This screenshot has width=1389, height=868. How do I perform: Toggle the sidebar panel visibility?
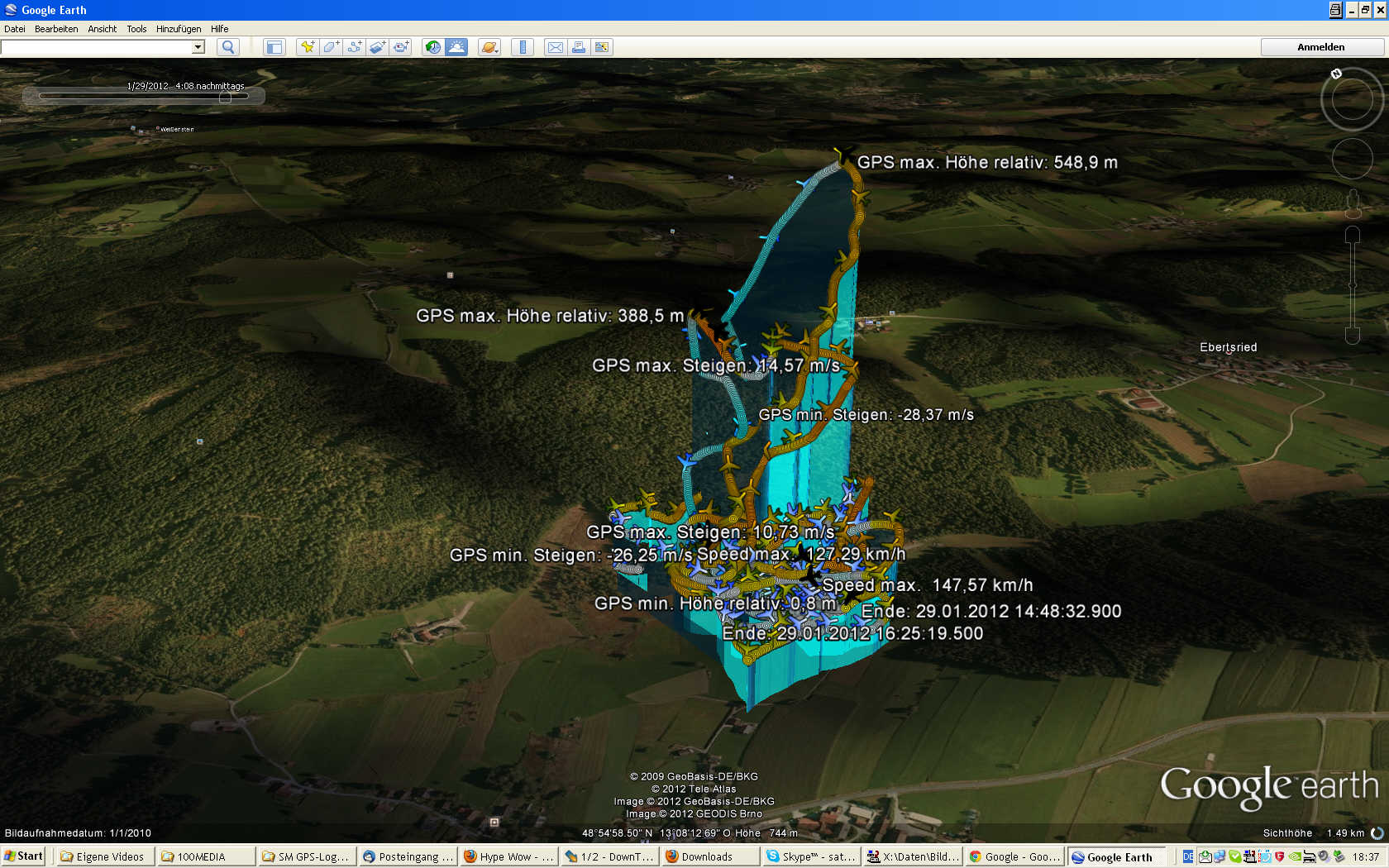(x=274, y=47)
